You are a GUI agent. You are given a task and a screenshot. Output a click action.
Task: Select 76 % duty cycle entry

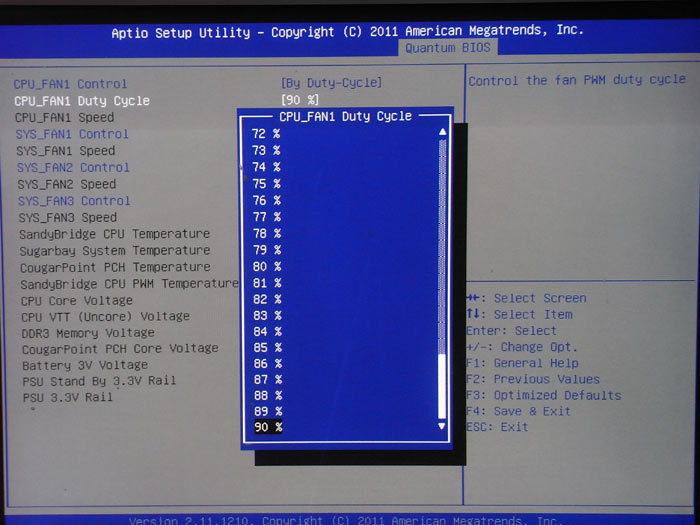pyautogui.click(x=266, y=200)
